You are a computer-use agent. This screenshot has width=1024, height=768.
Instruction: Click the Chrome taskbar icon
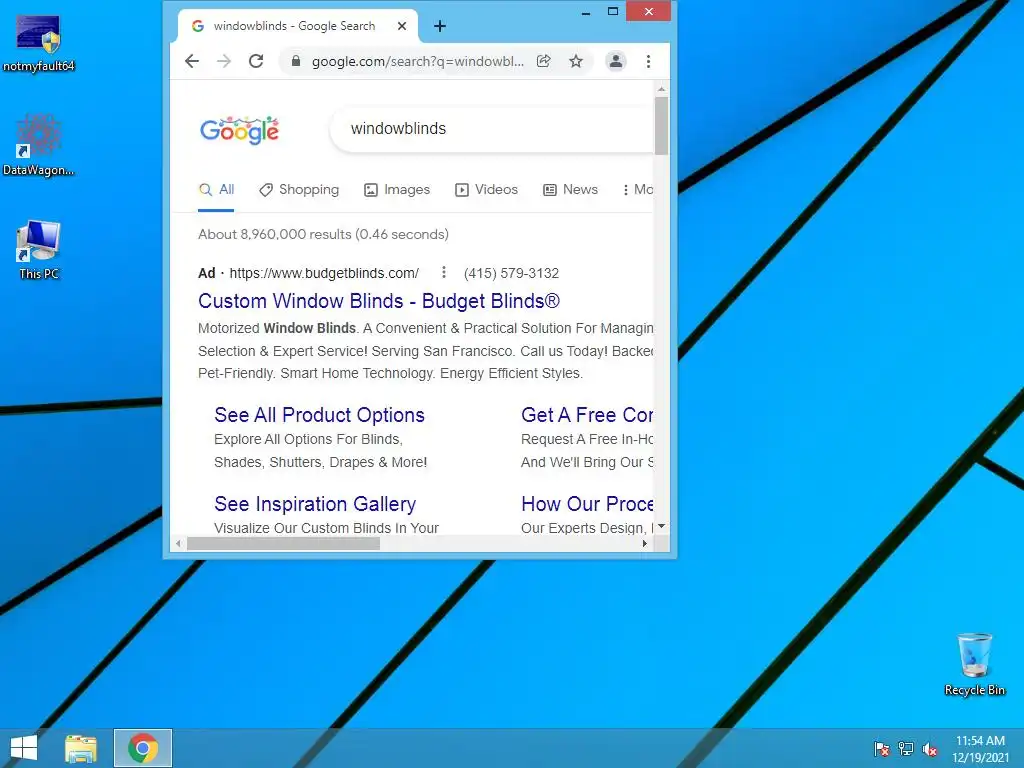pyautogui.click(x=143, y=748)
